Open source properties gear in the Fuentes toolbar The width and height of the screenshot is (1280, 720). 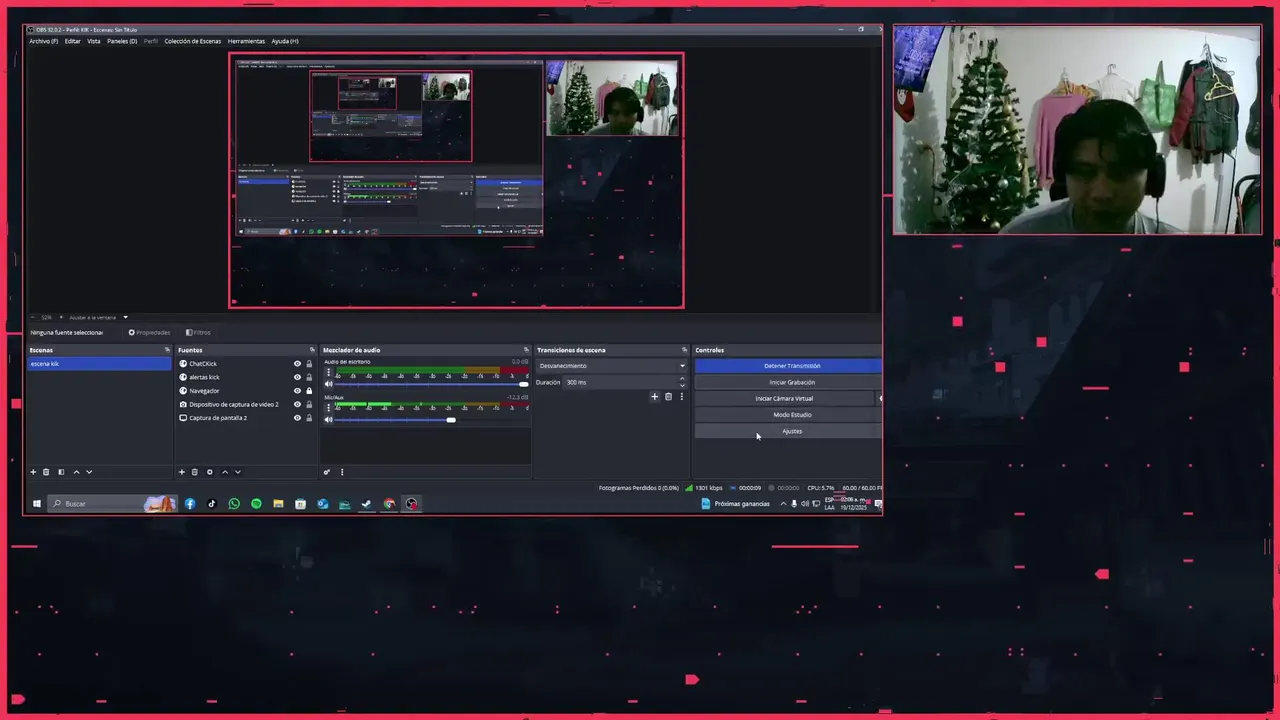click(209, 472)
